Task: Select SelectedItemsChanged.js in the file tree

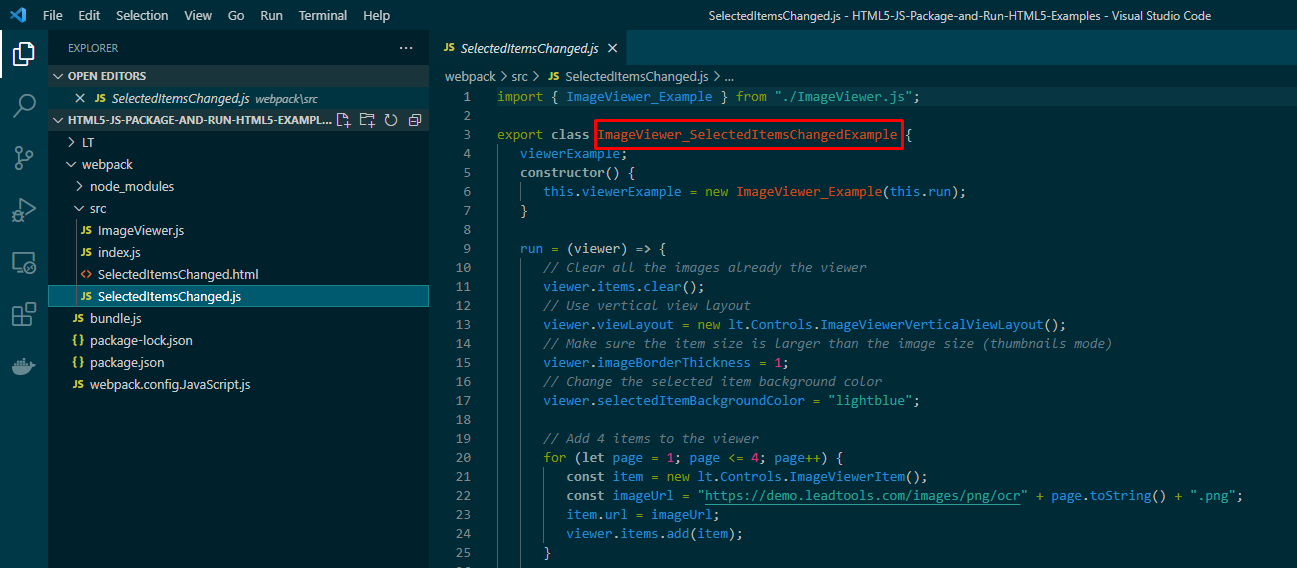Action: 238,296
